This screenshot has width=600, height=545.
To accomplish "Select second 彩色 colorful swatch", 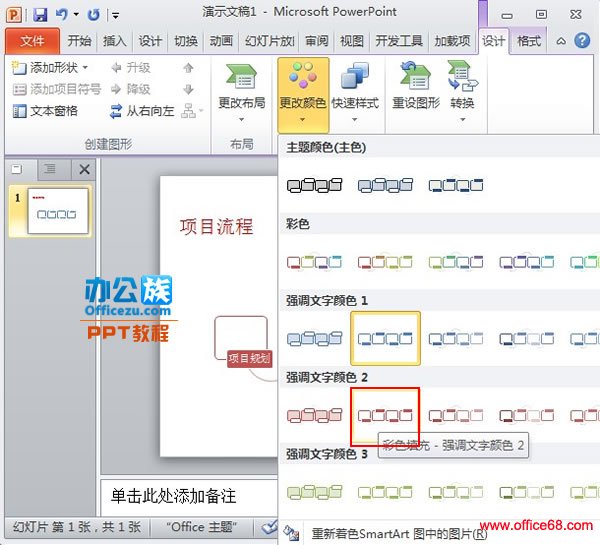I will [x=385, y=262].
